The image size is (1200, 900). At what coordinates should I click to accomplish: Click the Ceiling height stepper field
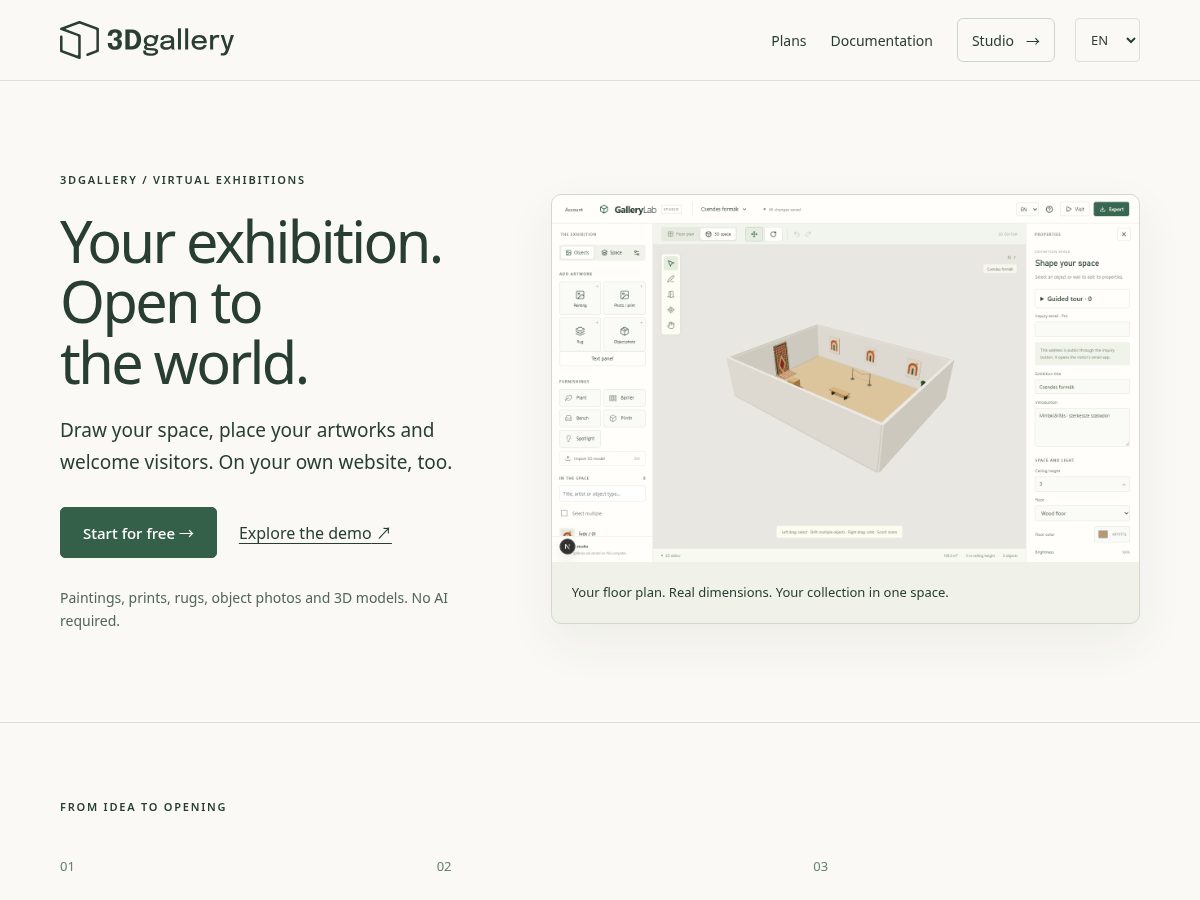tap(1082, 484)
